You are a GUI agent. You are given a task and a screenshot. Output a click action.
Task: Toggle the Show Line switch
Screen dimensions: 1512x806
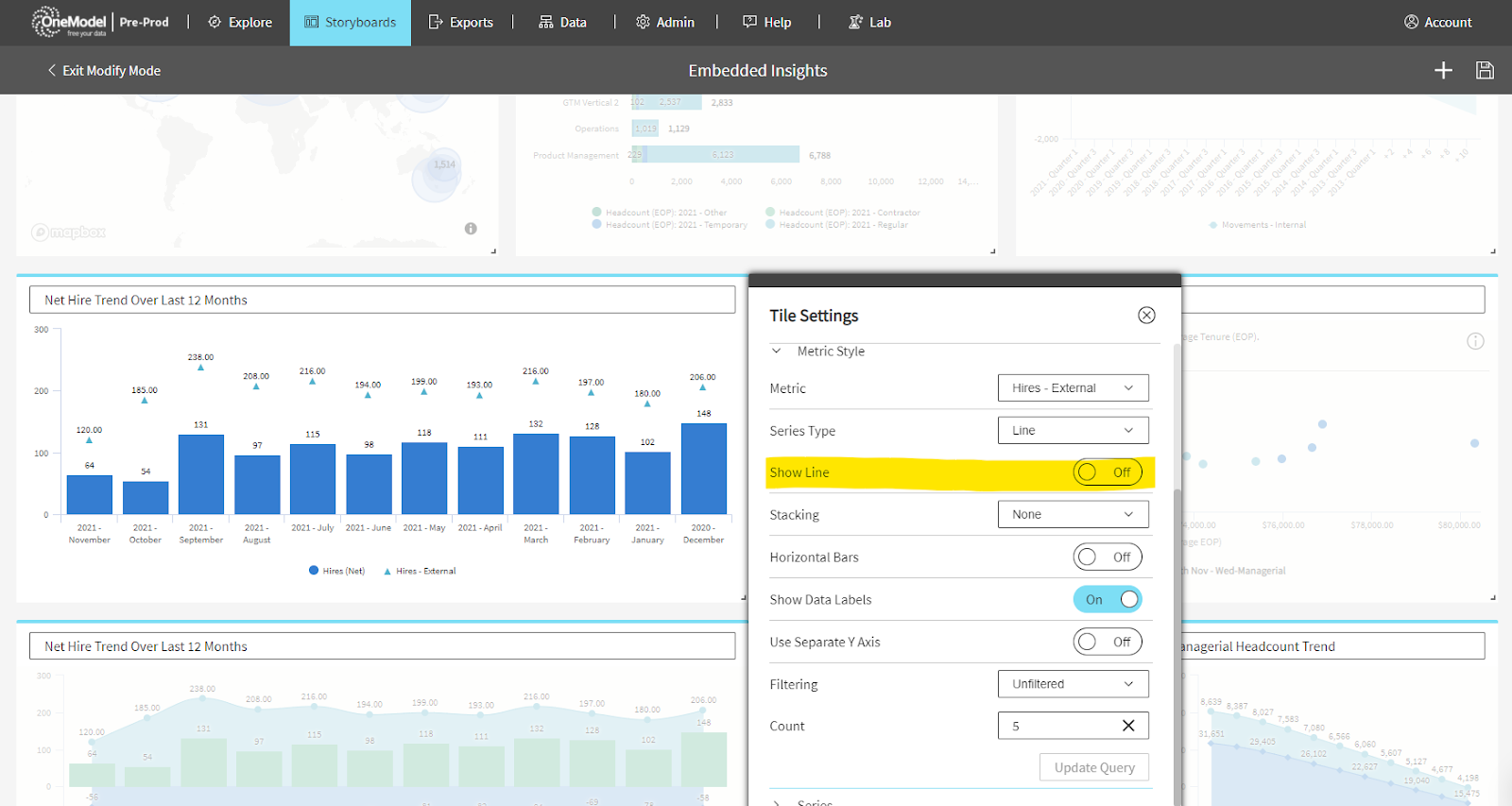(1107, 472)
